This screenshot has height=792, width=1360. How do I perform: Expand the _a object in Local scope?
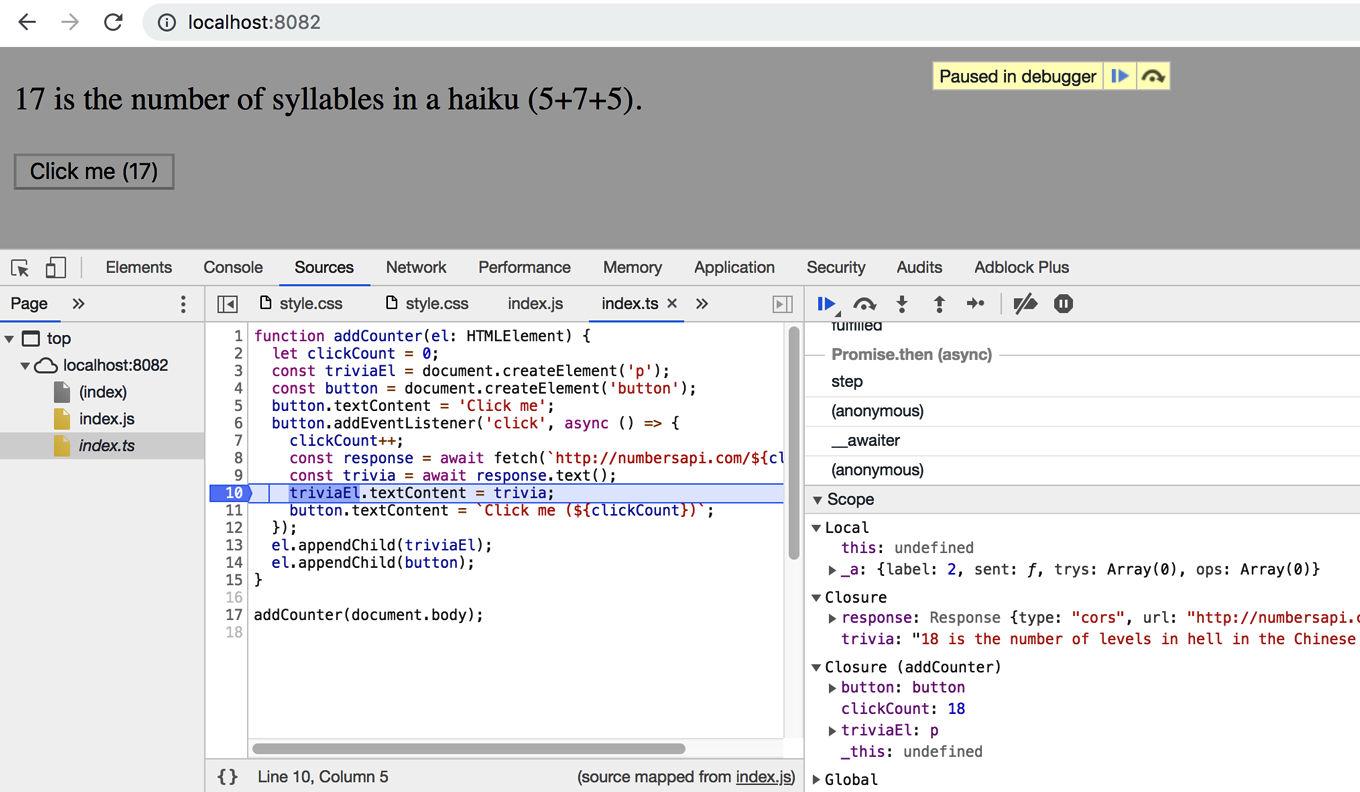pyautogui.click(x=833, y=570)
